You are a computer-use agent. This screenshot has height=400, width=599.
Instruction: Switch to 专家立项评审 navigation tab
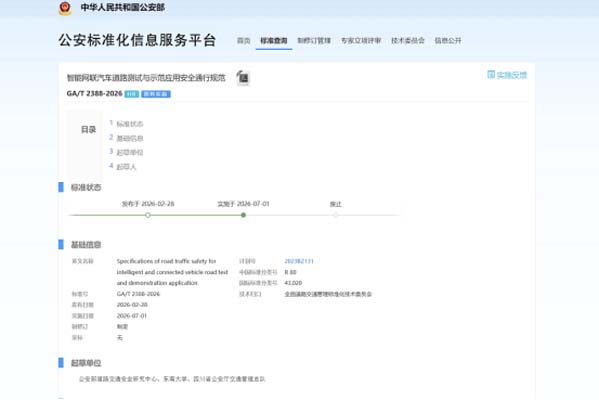pyautogui.click(x=361, y=40)
